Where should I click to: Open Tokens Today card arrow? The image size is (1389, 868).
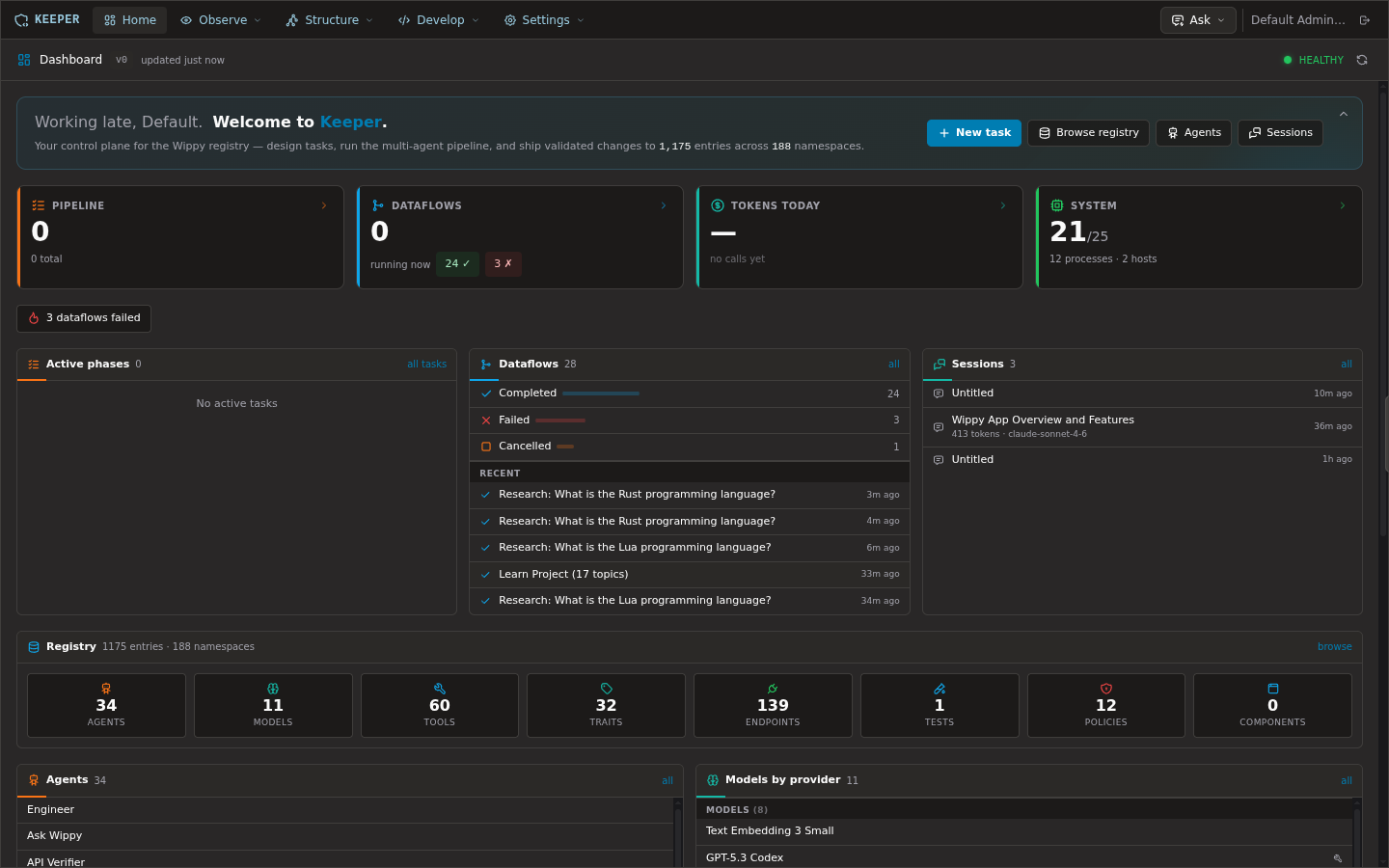[x=1003, y=205]
